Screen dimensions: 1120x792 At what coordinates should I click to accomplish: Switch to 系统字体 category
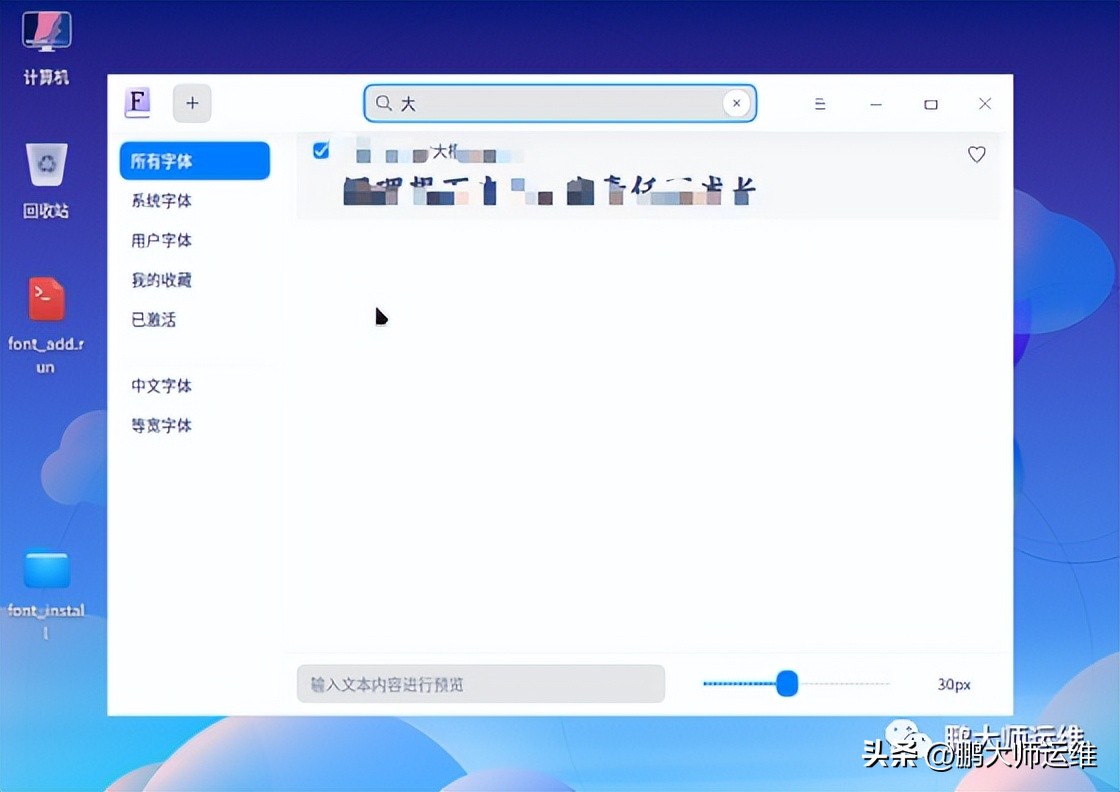pyautogui.click(x=160, y=200)
